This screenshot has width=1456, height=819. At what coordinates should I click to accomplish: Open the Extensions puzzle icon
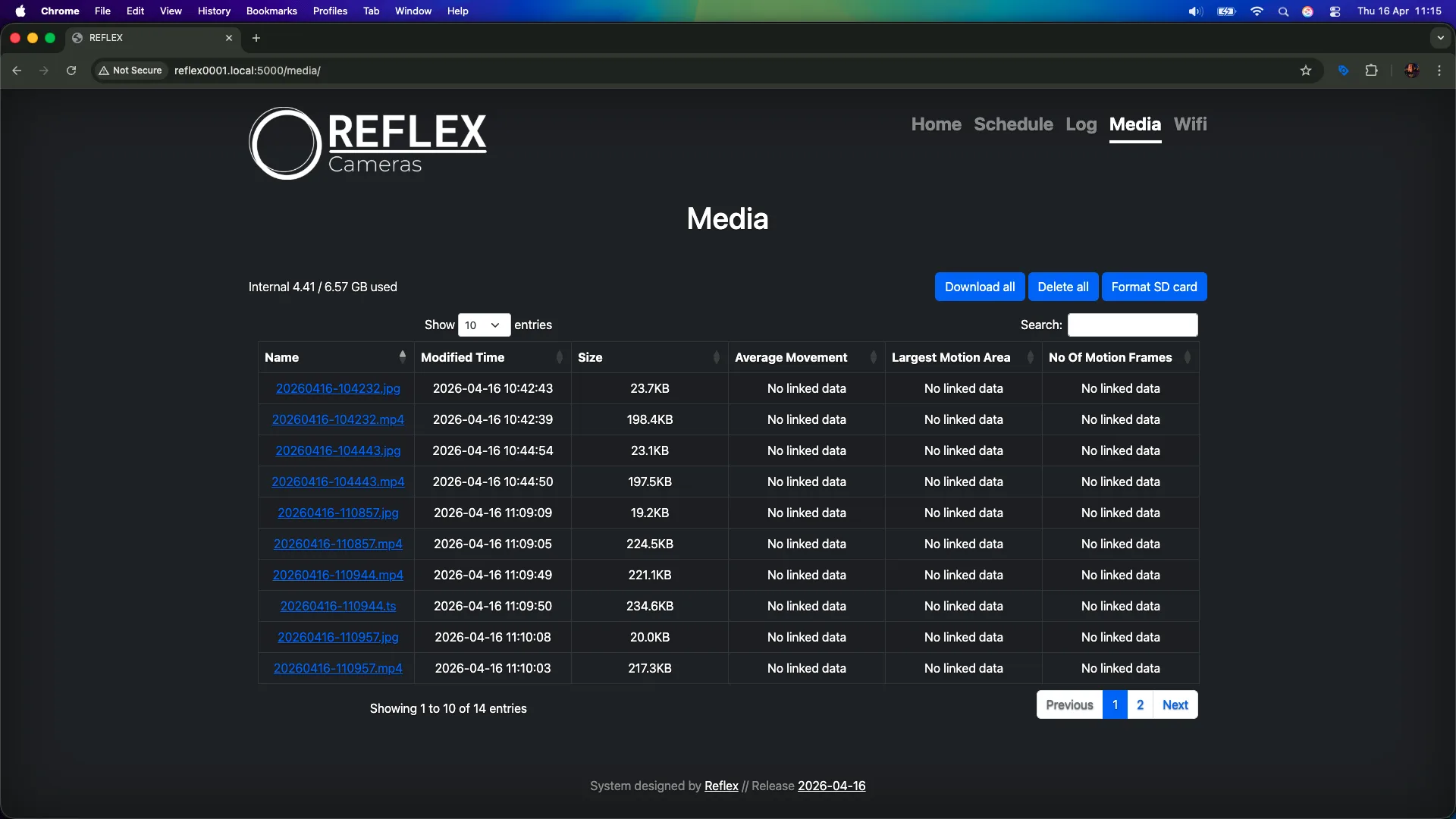[1371, 71]
